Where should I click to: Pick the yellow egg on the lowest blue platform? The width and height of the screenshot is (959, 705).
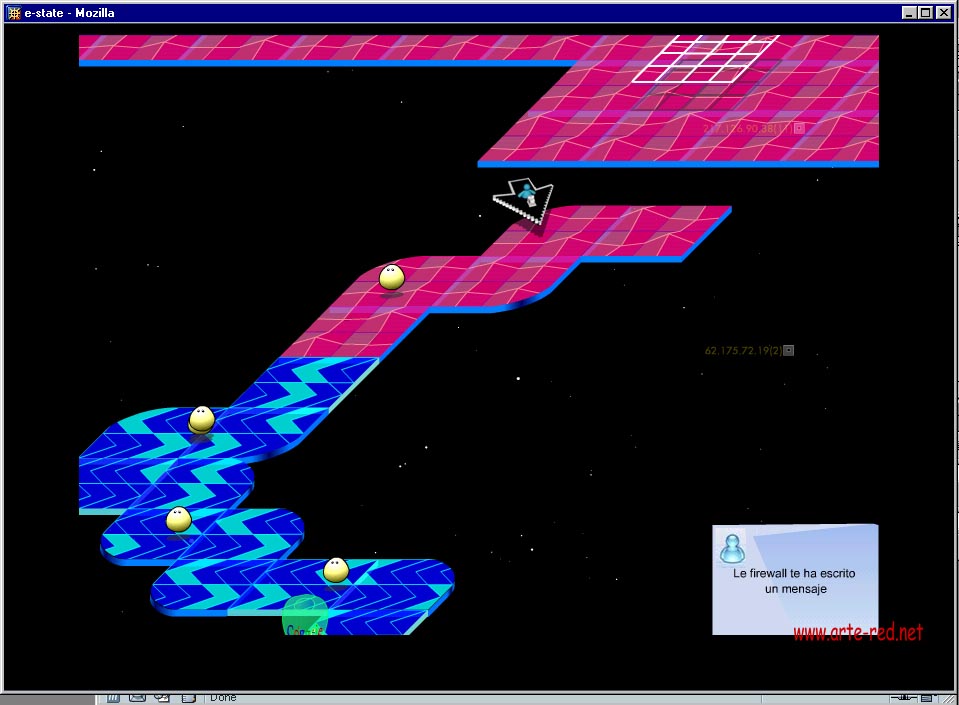pyautogui.click(x=336, y=570)
